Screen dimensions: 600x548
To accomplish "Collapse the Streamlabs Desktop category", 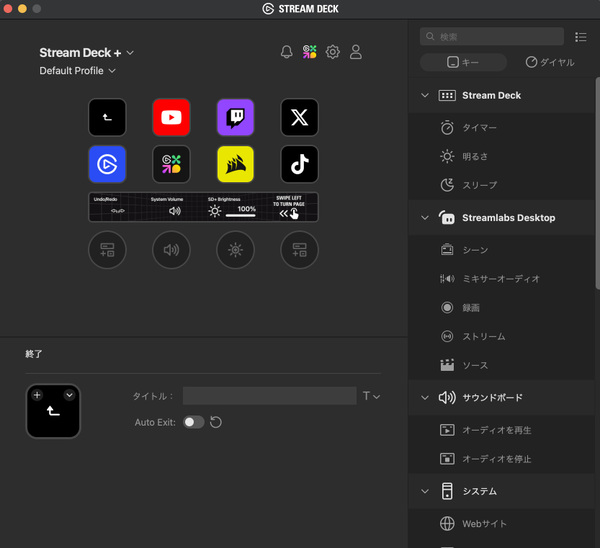I will (x=425, y=218).
